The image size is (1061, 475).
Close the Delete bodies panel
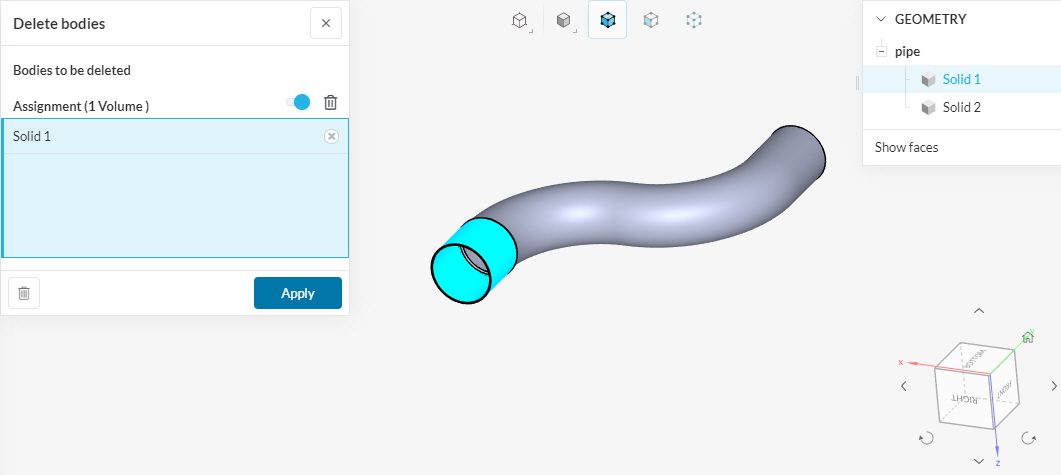325,24
